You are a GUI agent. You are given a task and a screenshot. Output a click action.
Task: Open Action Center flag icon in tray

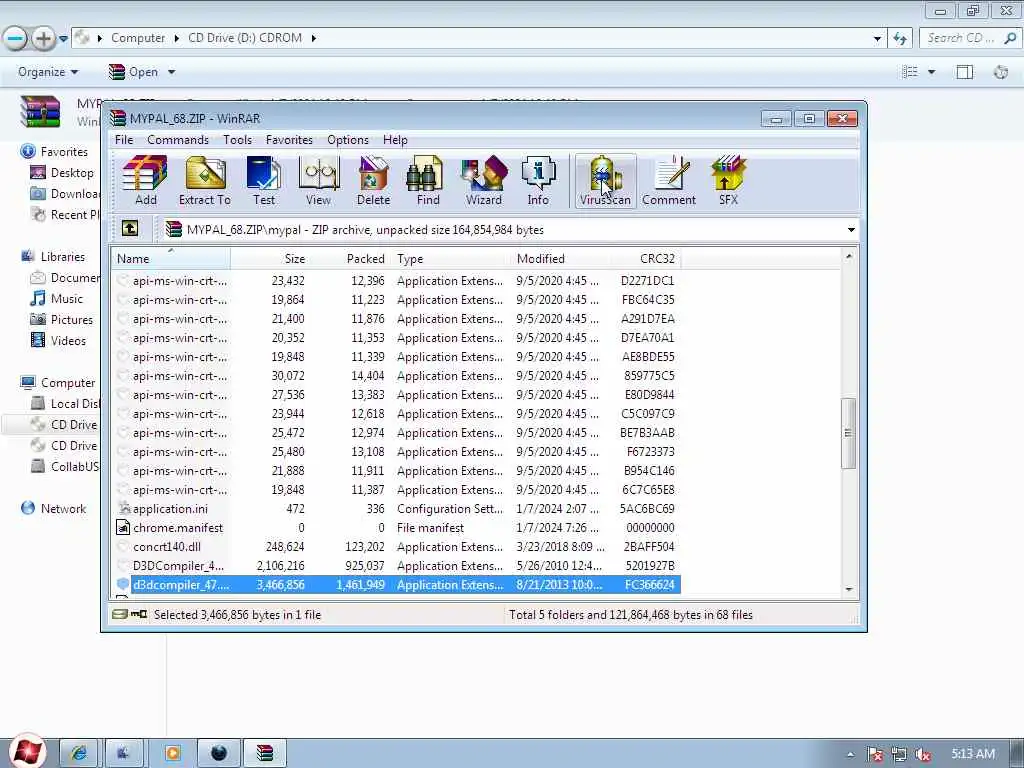tap(875, 754)
